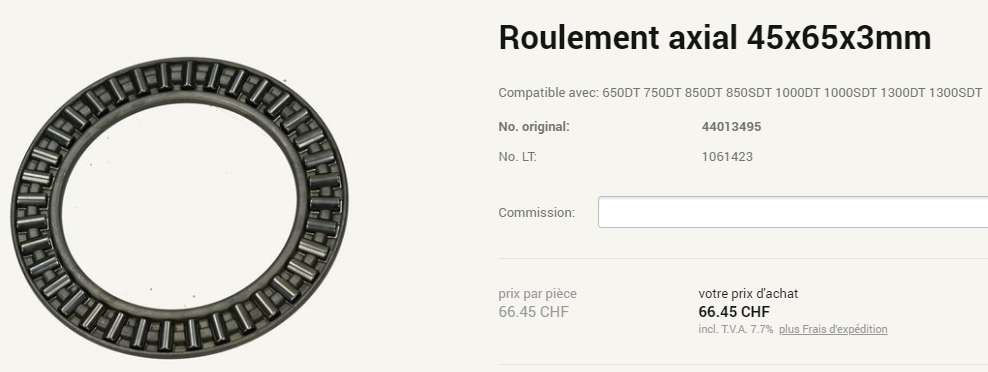The width and height of the screenshot is (988, 372).
Task: Click the 650DT compatible model
Action: (x=621, y=93)
